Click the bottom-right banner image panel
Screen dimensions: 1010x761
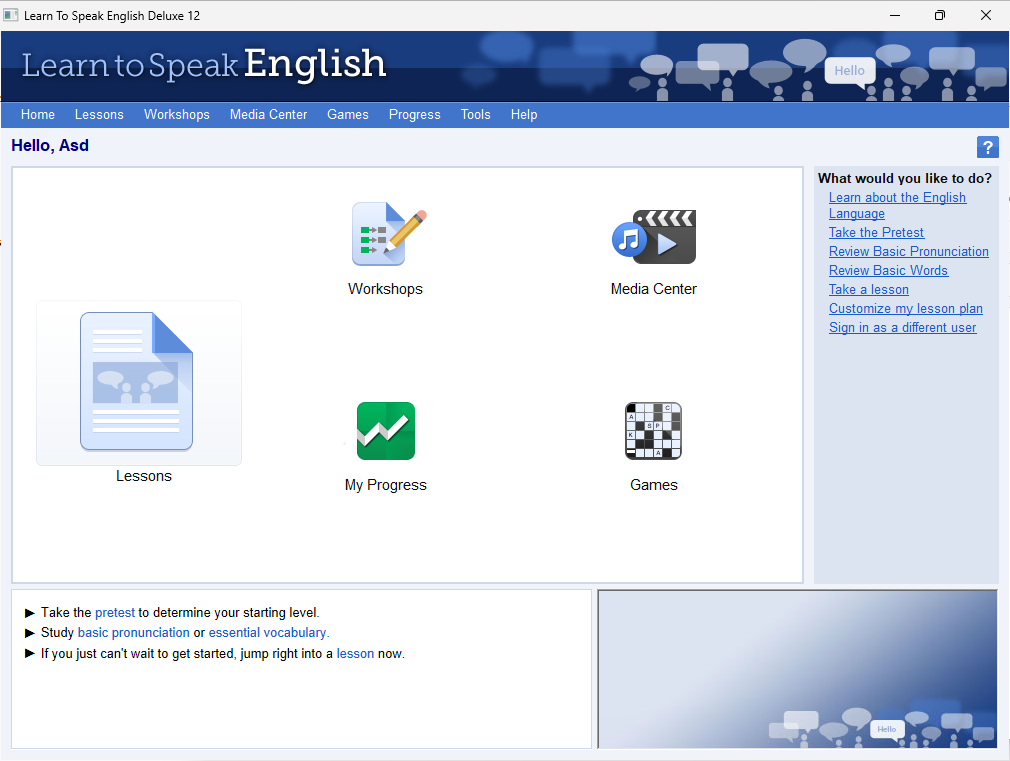point(797,669)
